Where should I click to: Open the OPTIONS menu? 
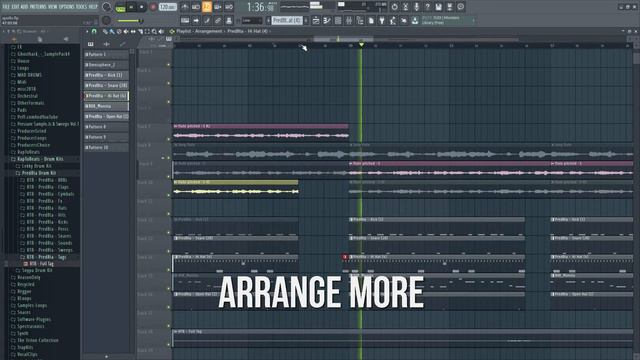tap(67, 7)
